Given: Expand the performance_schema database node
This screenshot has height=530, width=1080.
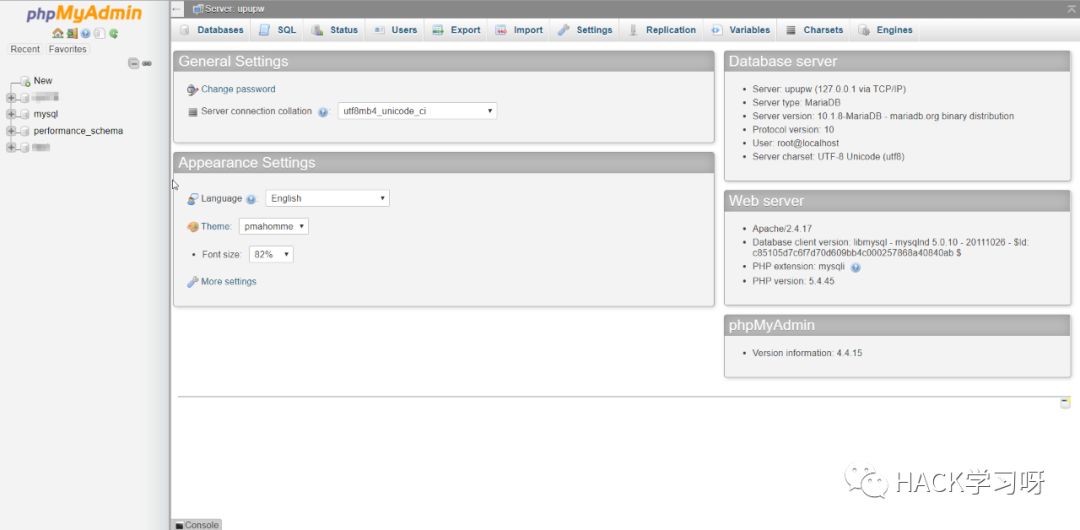Looking at the screenshot, I should click(10, 131).
